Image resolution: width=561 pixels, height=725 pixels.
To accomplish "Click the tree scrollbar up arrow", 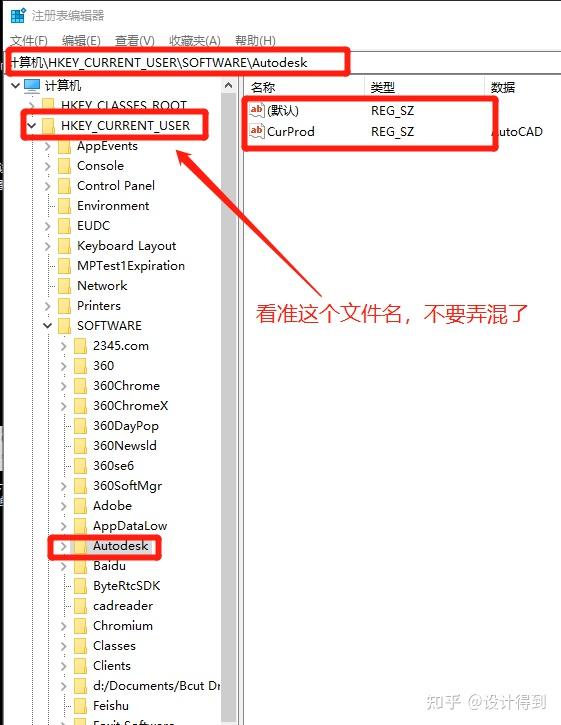I will 228,86.
